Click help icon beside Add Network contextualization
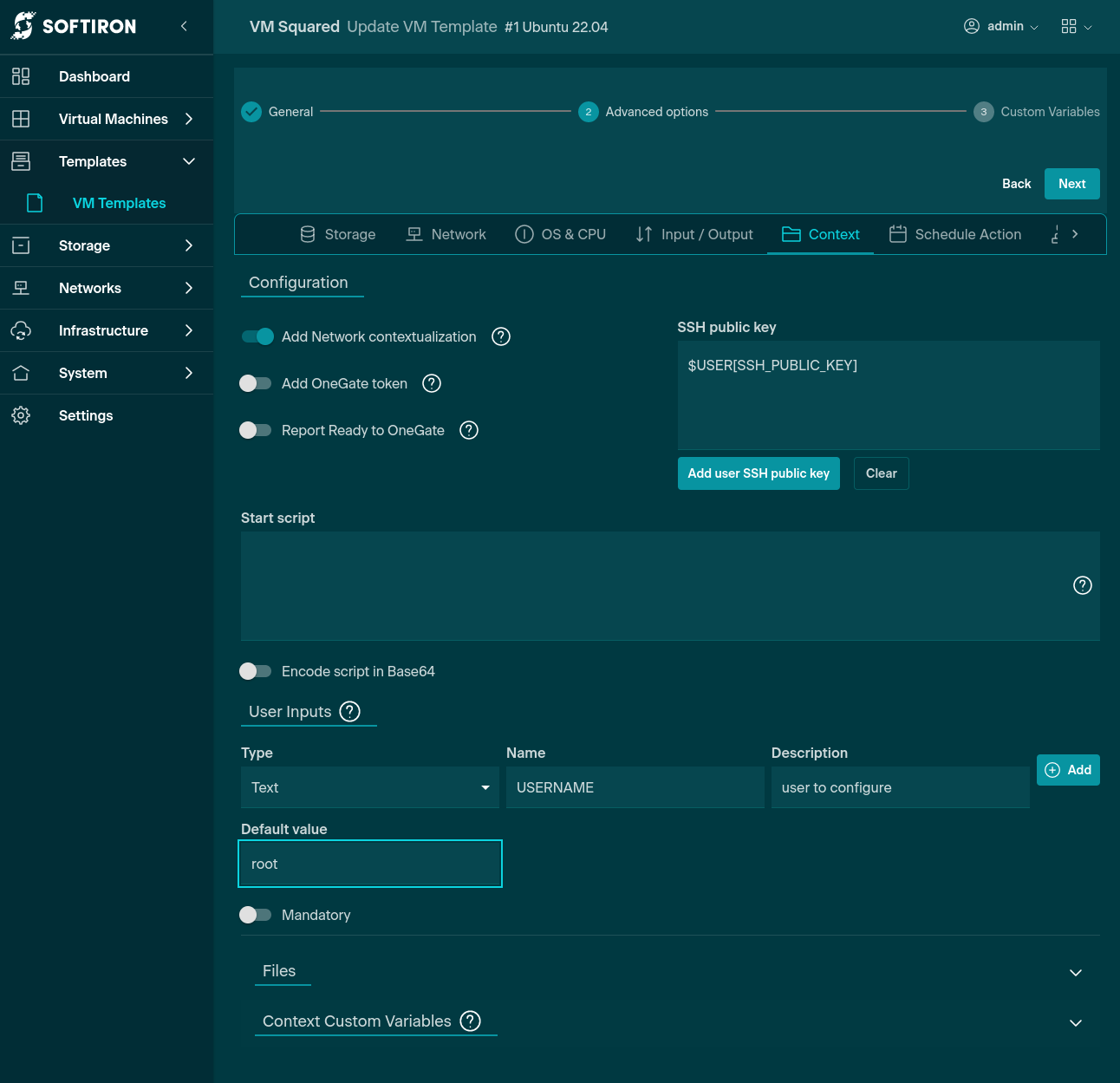1120x1083 pixels. (501, 336)
